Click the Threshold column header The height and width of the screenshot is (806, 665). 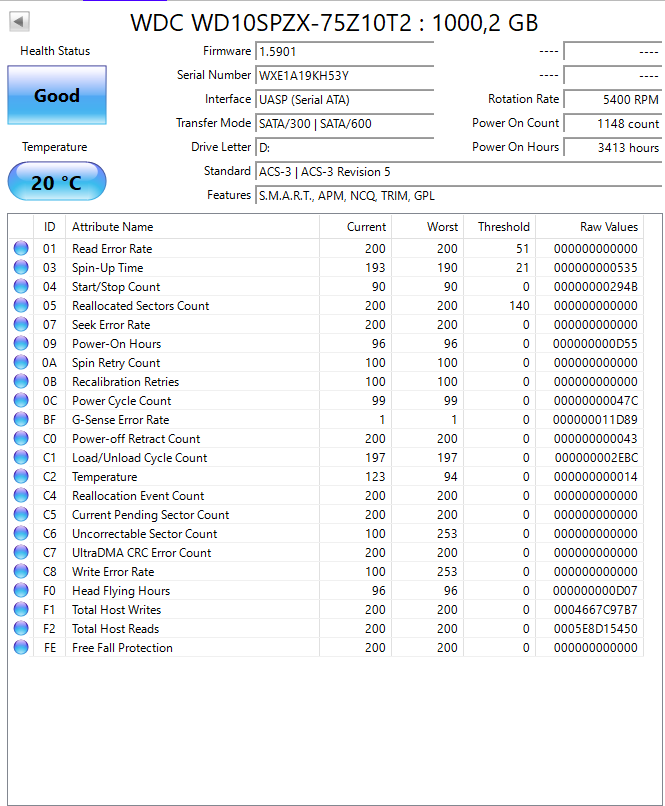coord(500,227)
